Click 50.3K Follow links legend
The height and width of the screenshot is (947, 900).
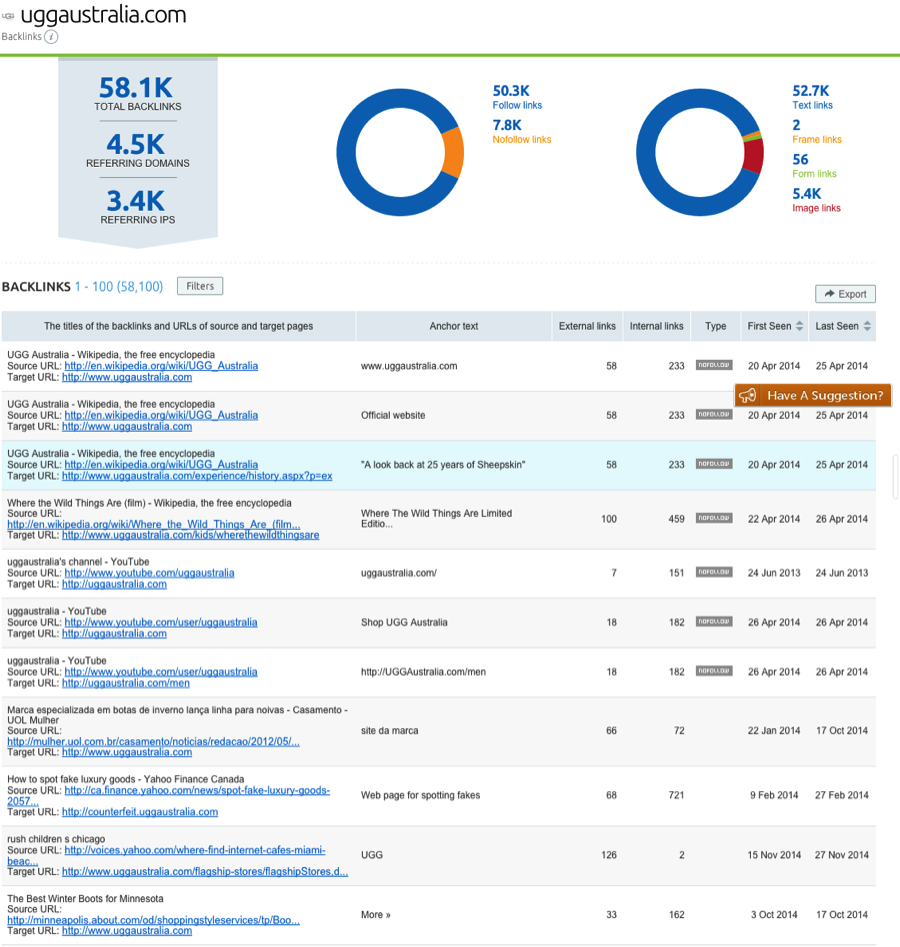tap(517, 97)
